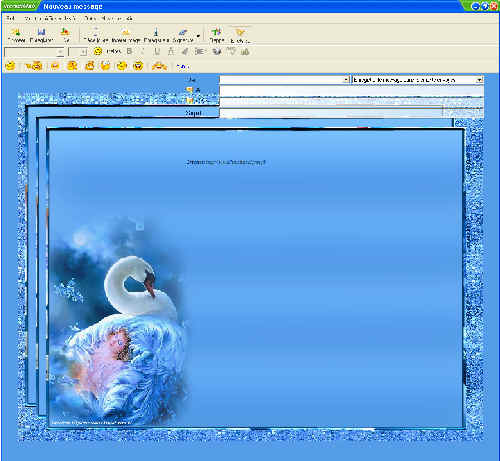The image size is (500, 461).
Task: Click the blue link after the emoticons
Action: pyautogui.click(x=183, y=67)
